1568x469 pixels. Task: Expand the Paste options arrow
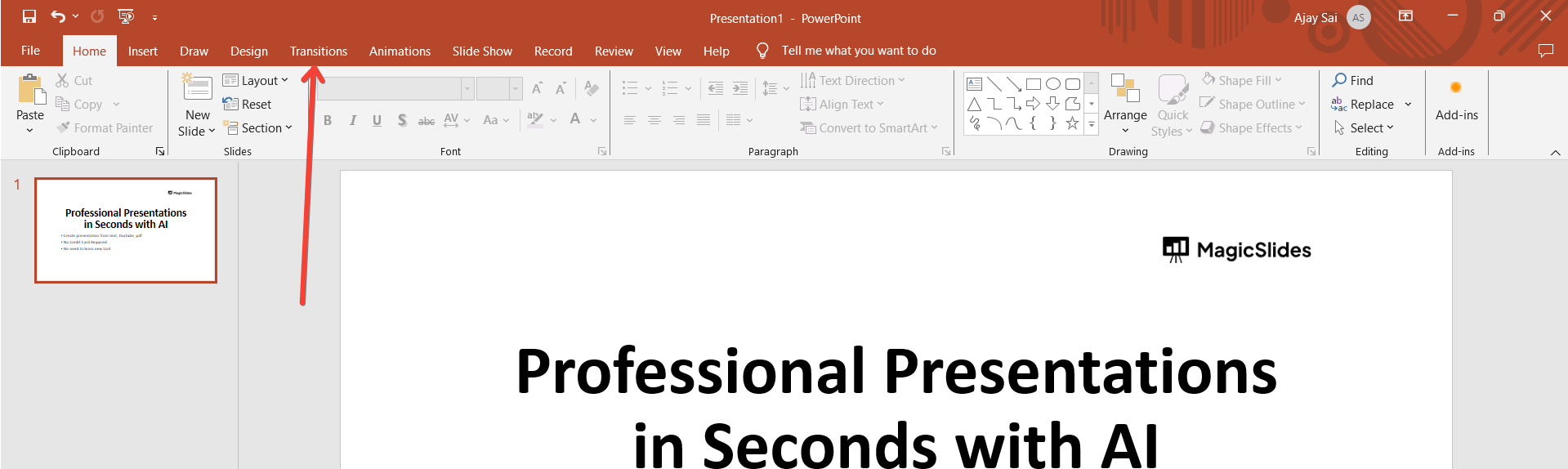(x=30, y=130)
